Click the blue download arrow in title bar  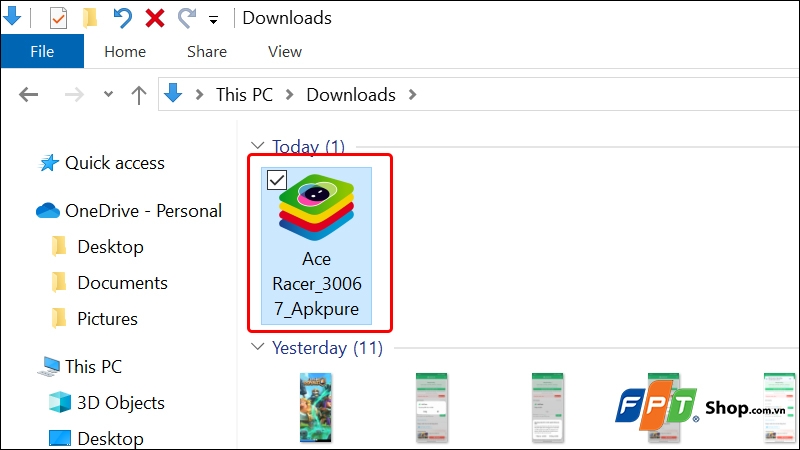coord(12,16)
